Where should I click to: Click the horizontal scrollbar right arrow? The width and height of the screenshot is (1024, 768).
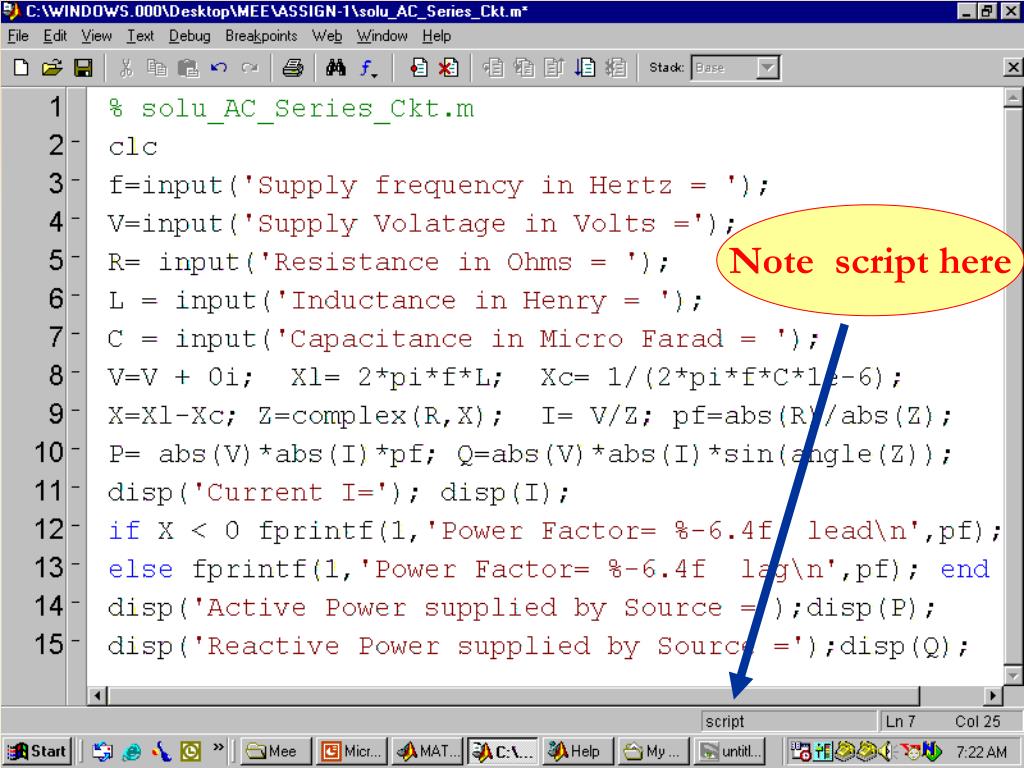993,696
